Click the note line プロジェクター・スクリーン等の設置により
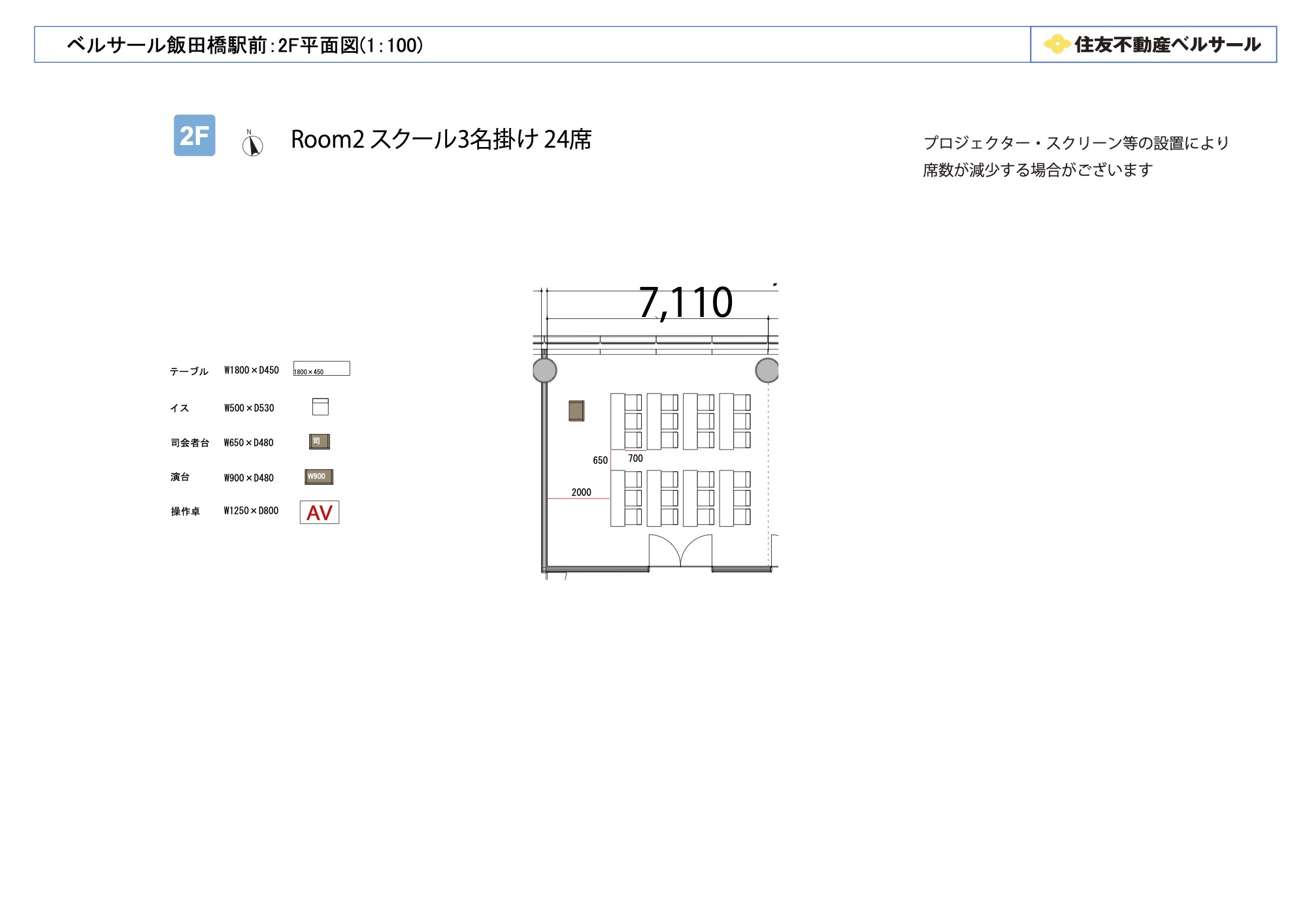 click(1076, 142)
